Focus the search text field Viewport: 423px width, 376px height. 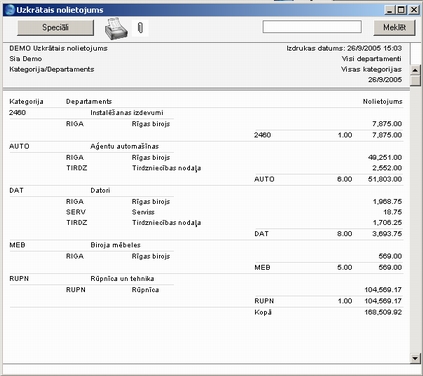pos(312,27)
